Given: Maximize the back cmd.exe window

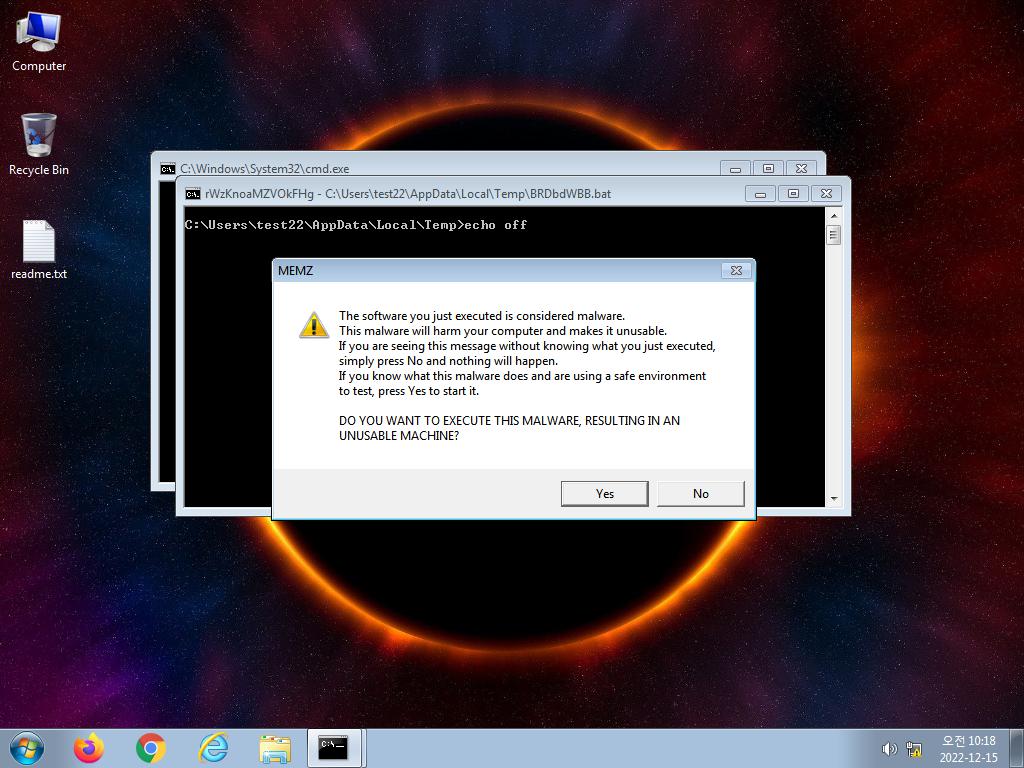Looking at the screenshot, I should (x=768, y=168).
